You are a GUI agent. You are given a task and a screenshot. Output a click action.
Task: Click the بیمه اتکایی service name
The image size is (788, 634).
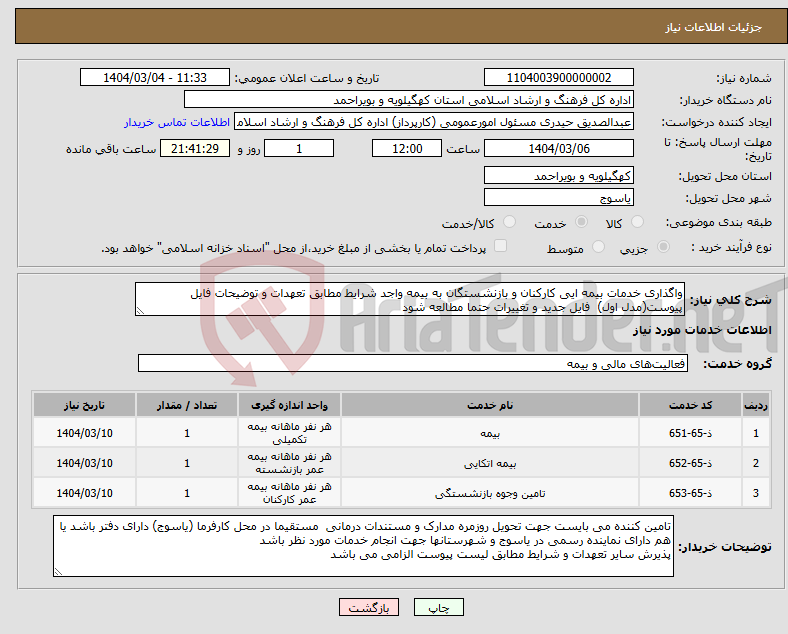pos(490,463)
